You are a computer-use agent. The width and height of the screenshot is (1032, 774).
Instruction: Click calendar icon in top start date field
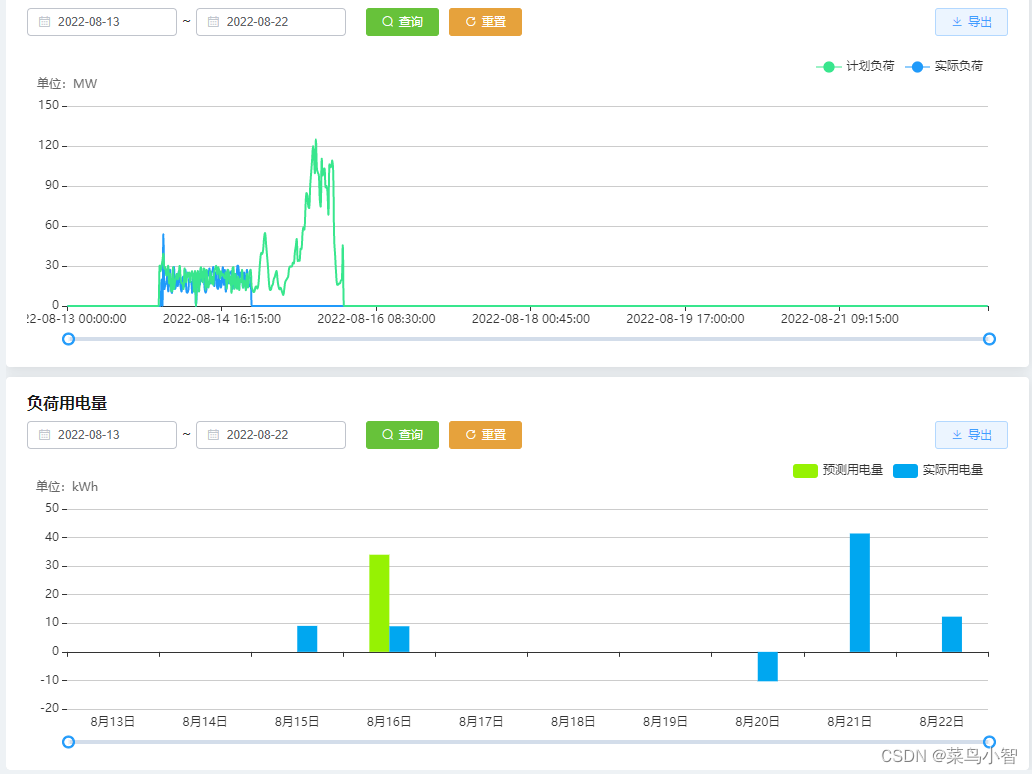44,22
